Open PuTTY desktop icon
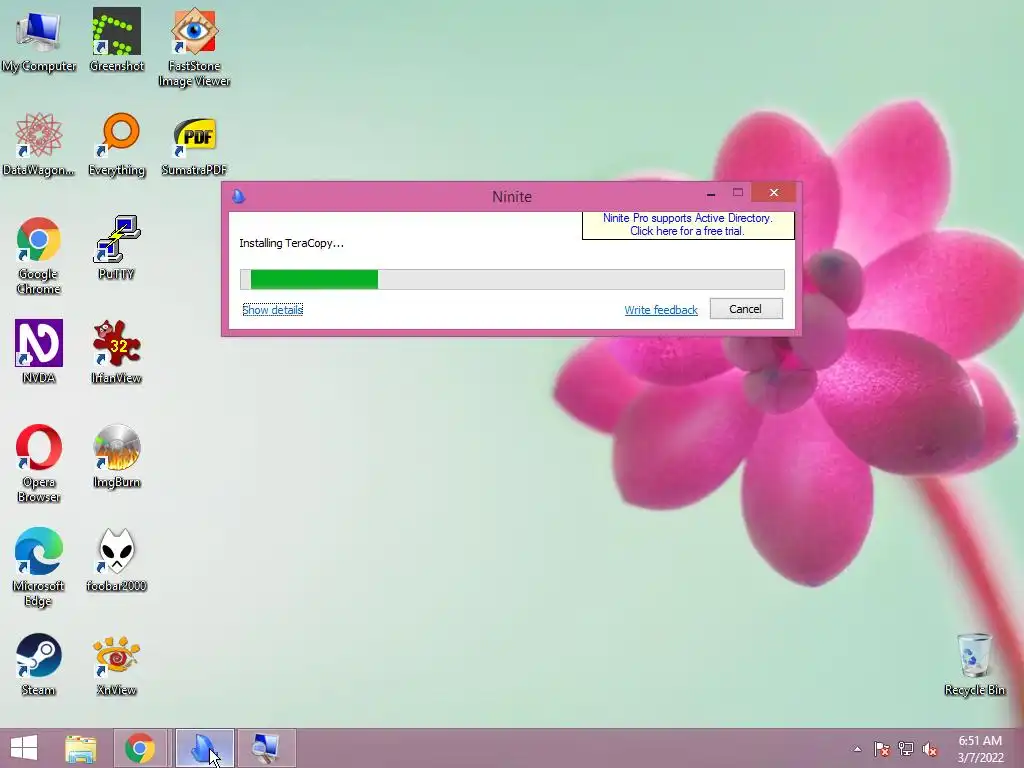The image size is (1024, 768). click(x=116, y=248)
